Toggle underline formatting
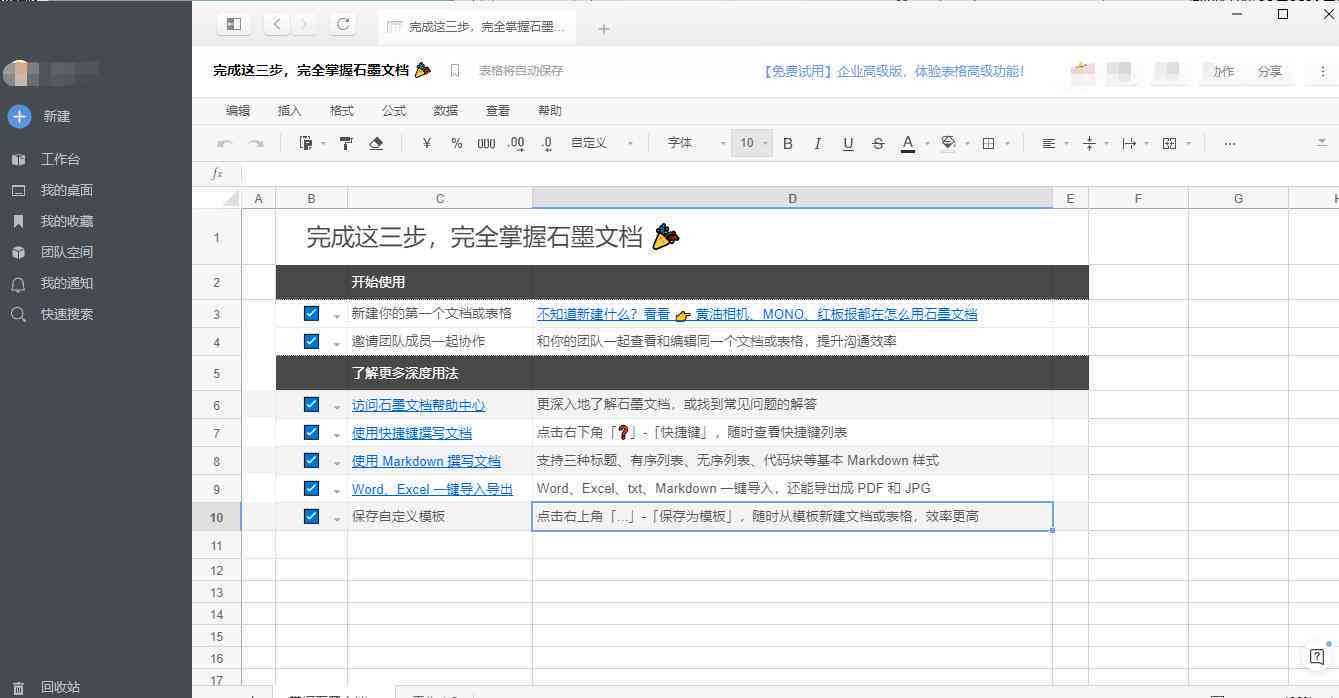Screen dimensions: 1339x698 (848, 143)
